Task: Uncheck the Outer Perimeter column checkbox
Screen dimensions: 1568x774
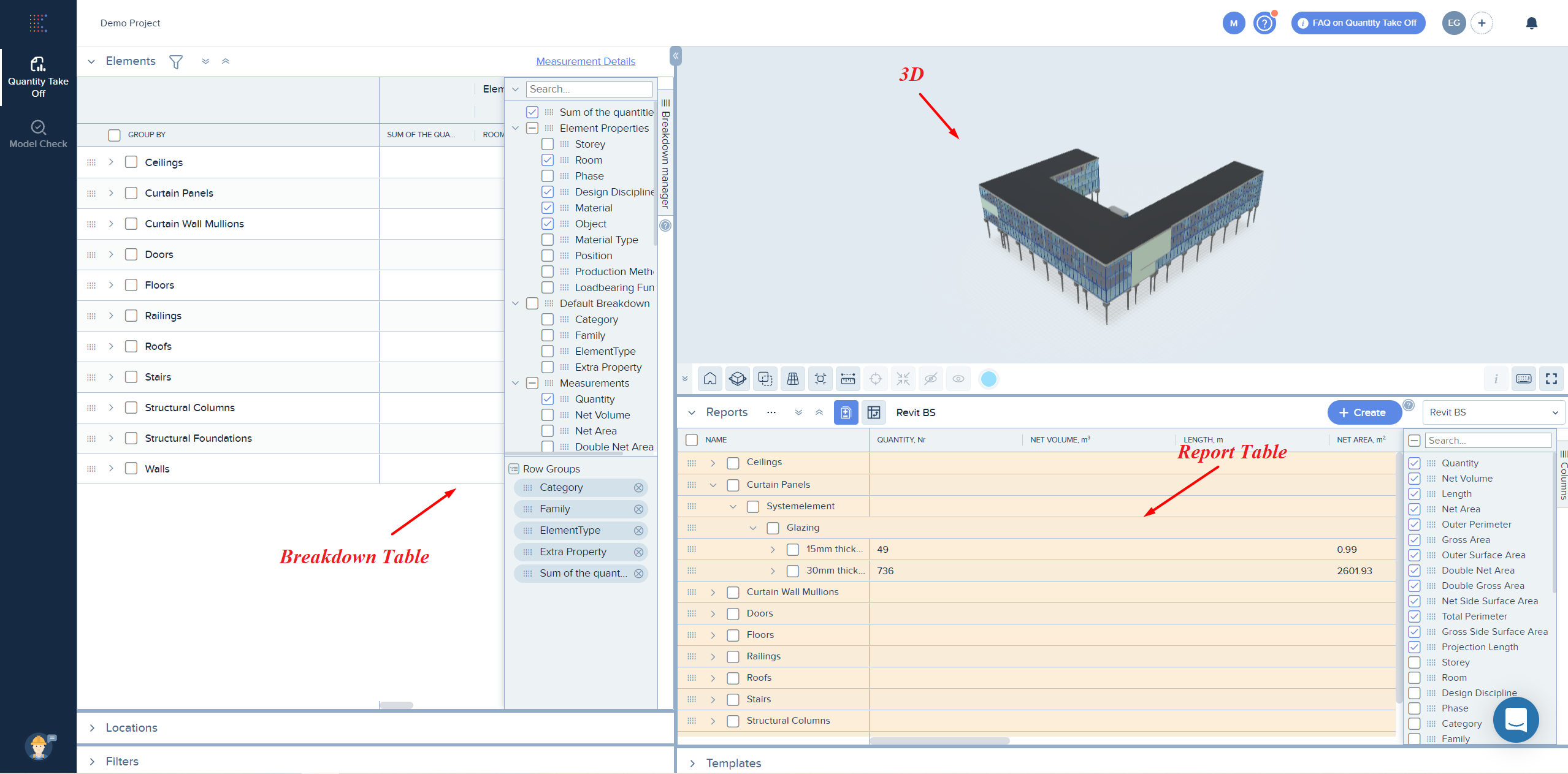Action: 1414,525
